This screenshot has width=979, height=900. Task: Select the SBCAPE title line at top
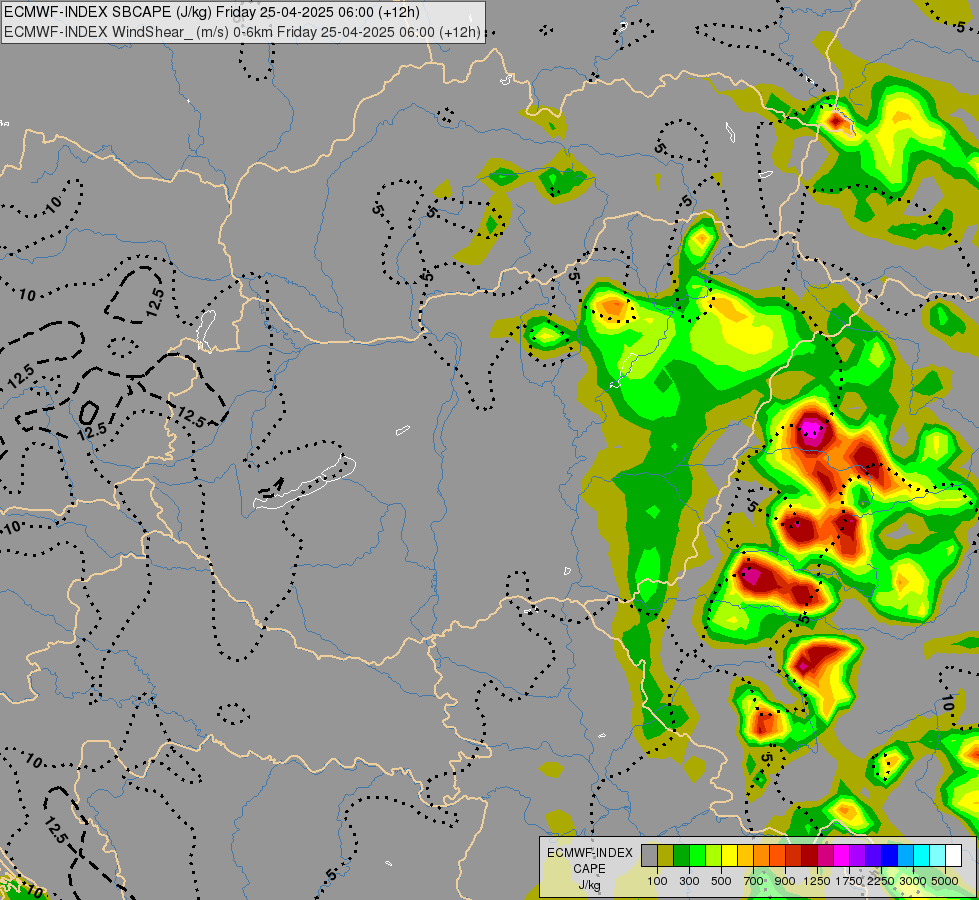coord(212,12)
